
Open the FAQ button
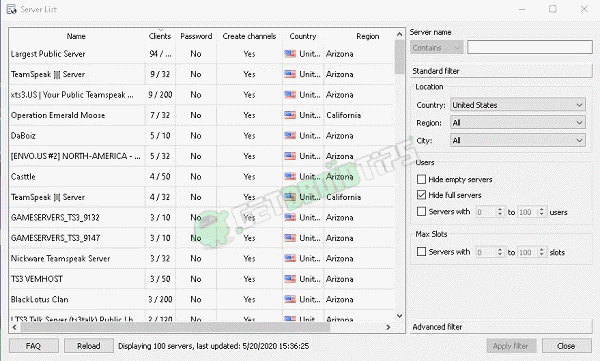[33, 346]
